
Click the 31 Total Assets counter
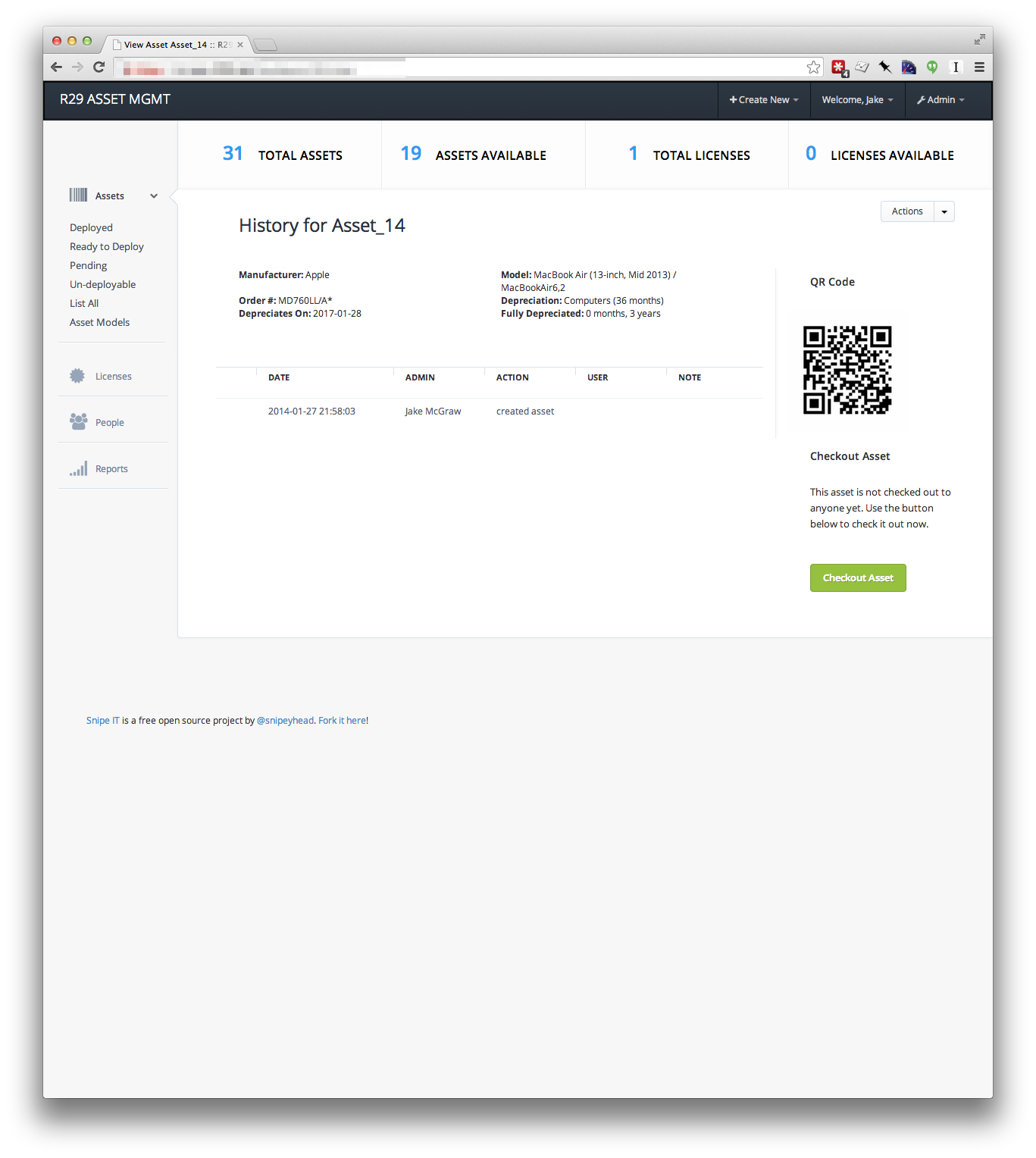coord(282,155)
